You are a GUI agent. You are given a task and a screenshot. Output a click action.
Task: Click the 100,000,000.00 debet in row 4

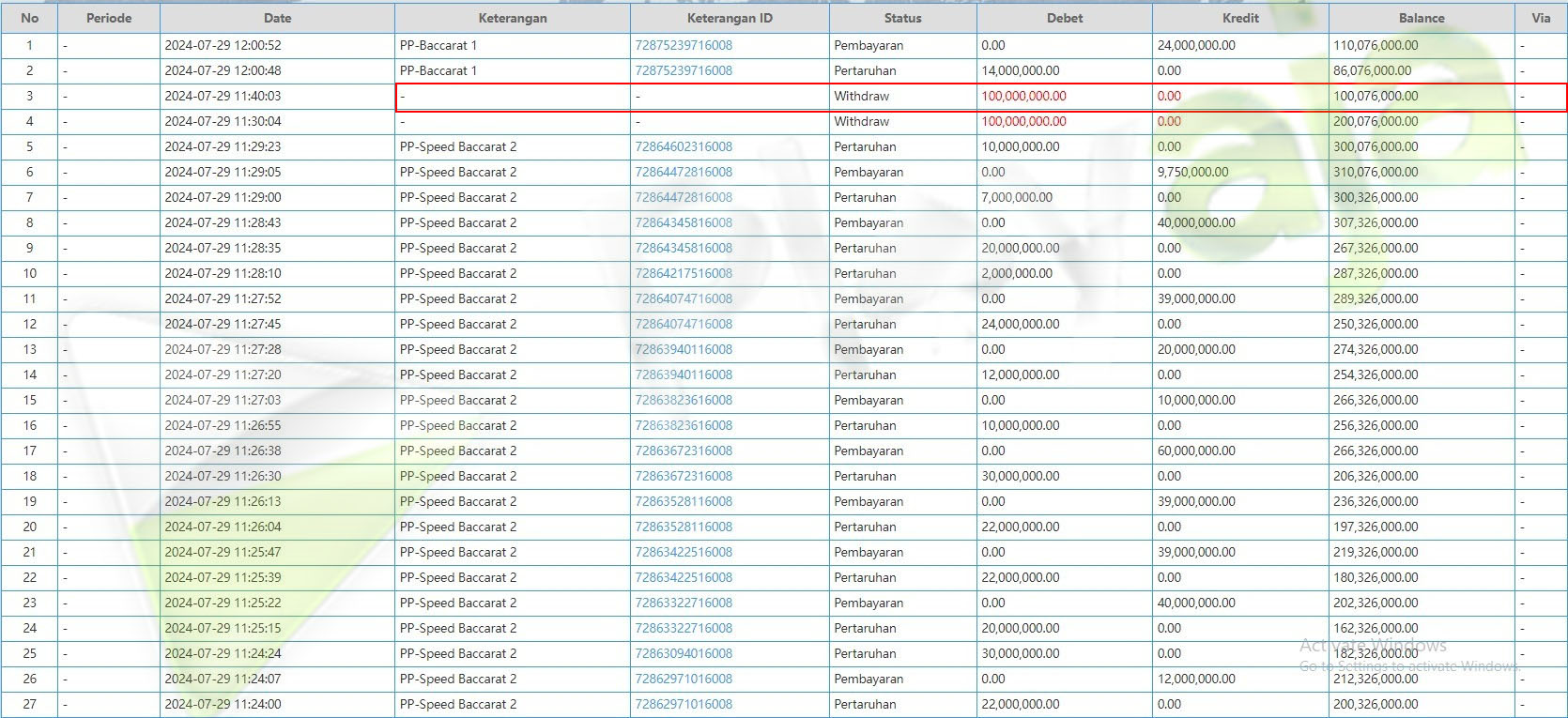coord(1023,121)
